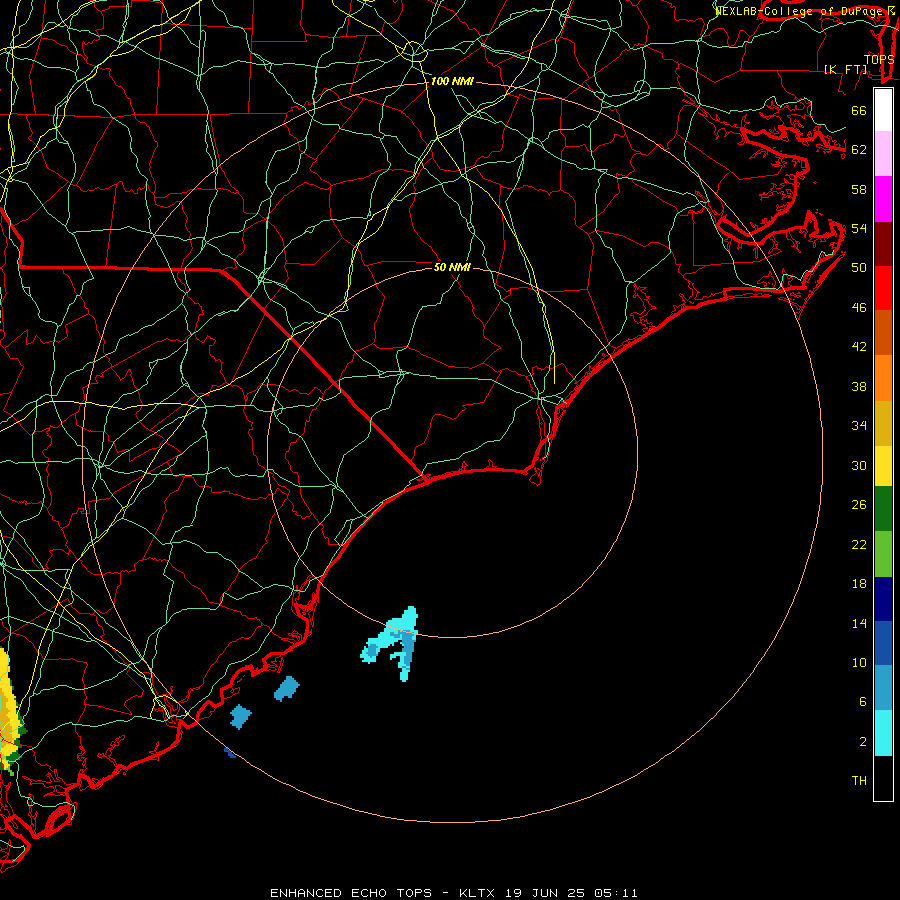Click the white 66 kft legend swatch

pyautogui.click(x=883, y=110)
